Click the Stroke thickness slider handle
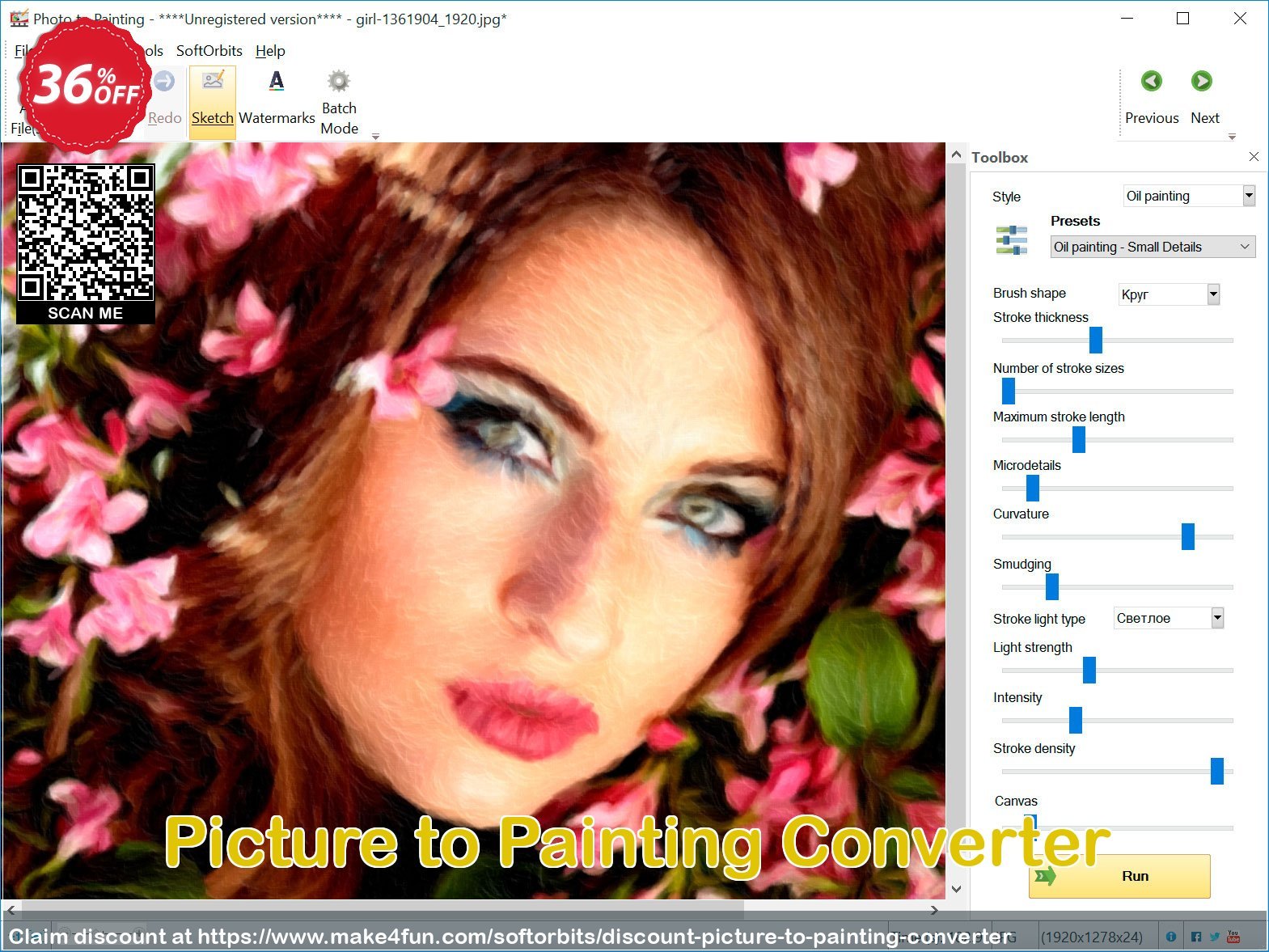1269x952 pixels. click(1096, 341)
